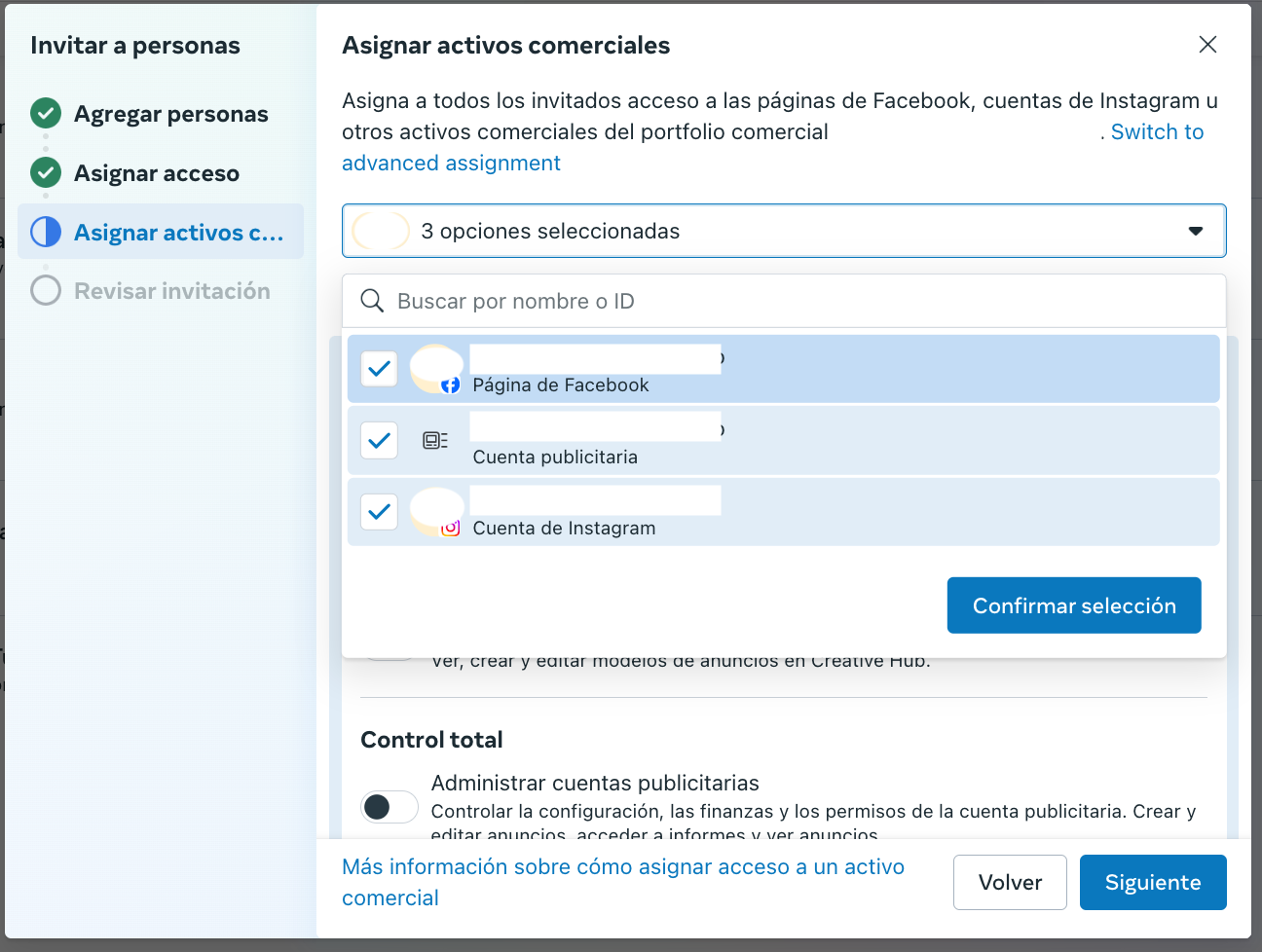Uncheck the Cuenta publicitaria checkbox
Screen dimensions: 1262x952
[379, 441]
